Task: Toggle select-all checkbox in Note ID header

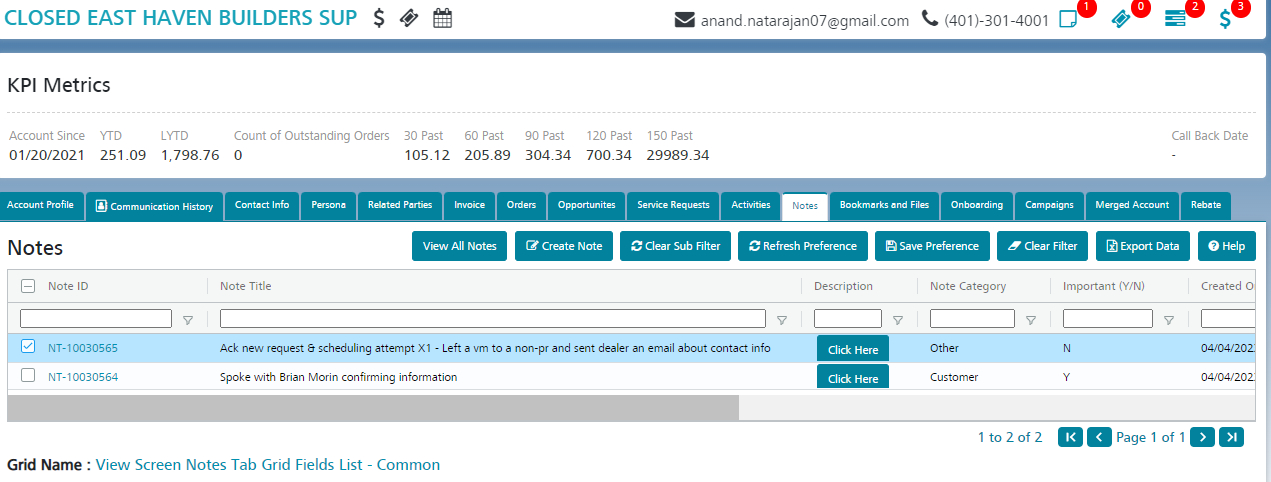Action: point(28,286)
